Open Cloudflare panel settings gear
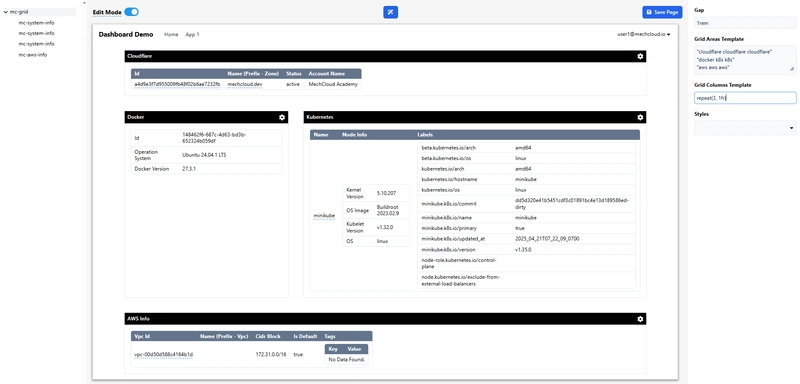 pos(640,56)
